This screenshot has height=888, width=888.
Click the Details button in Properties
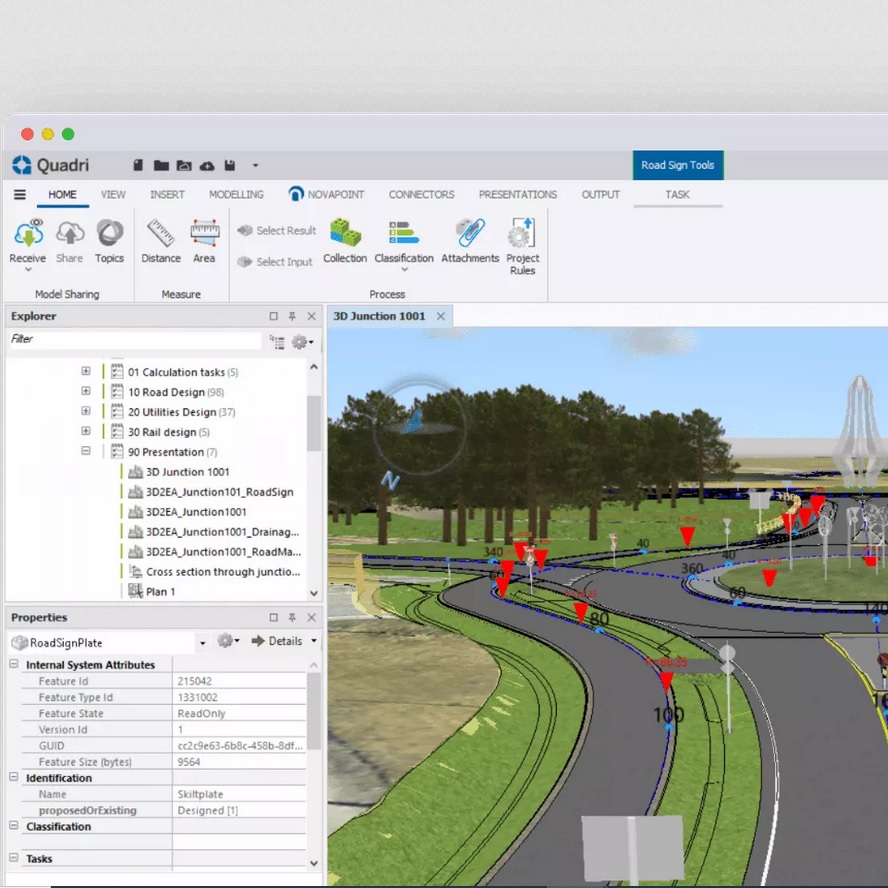click(x=277, y=641)
